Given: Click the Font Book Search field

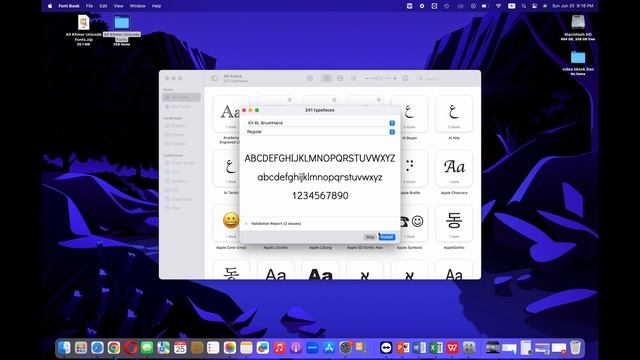Looking at the screenshot, I should click(446, 78).
